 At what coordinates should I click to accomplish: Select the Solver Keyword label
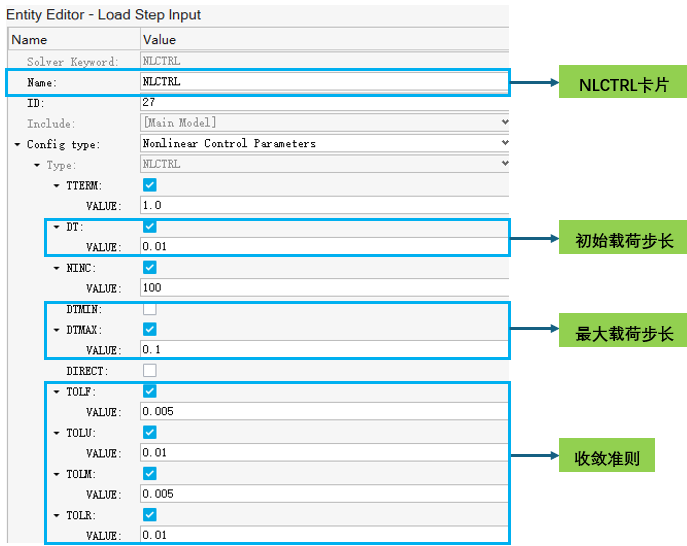point(73,62)
